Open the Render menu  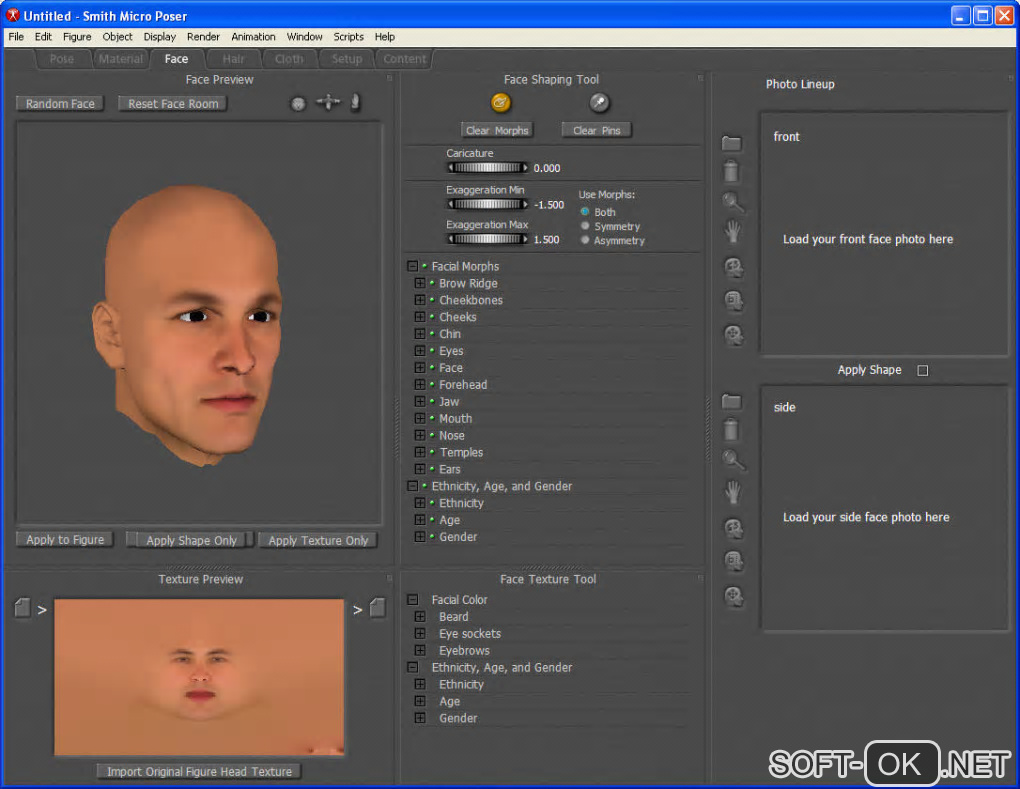(203, 37)
